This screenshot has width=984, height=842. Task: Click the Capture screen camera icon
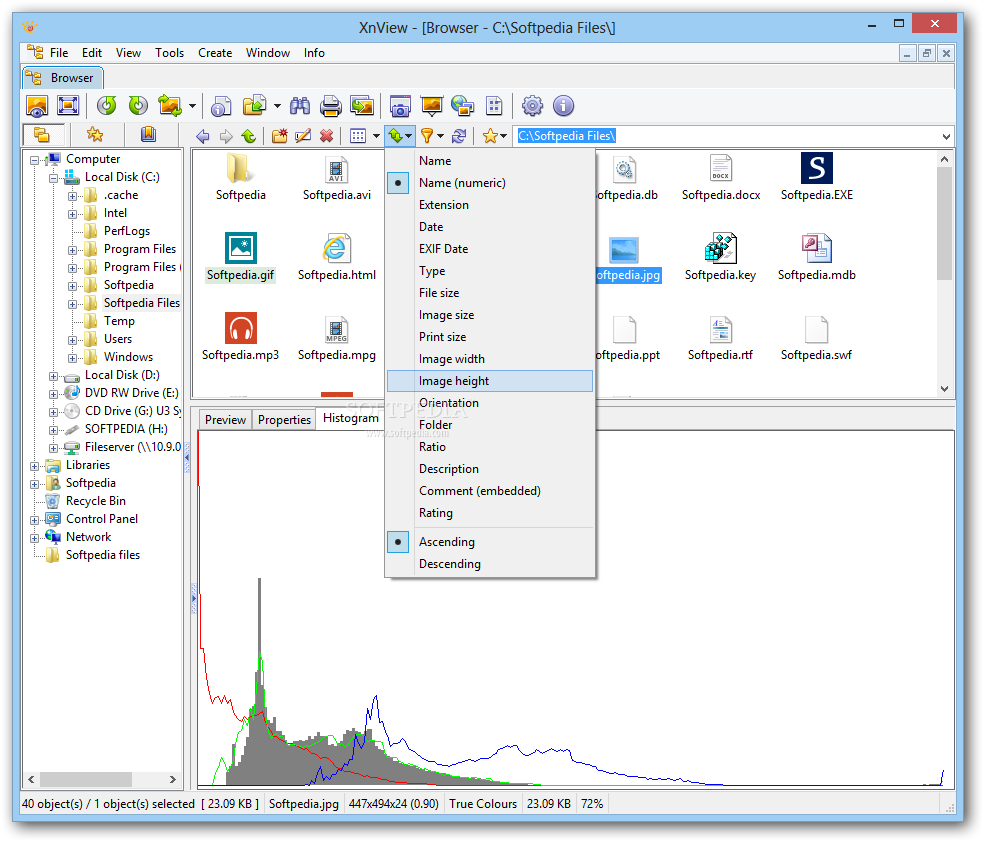(x=400, y=105)
